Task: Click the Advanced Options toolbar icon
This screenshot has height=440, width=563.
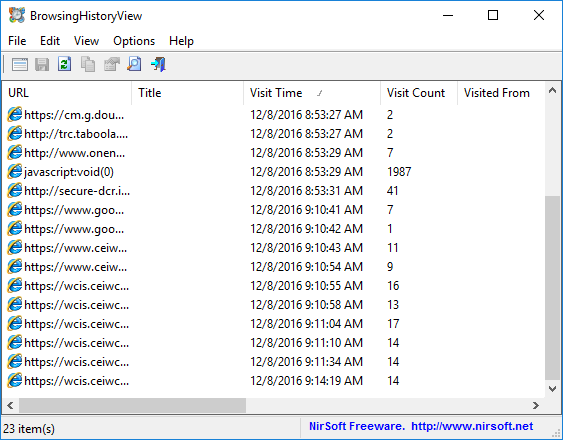Action: pos(20,65)
